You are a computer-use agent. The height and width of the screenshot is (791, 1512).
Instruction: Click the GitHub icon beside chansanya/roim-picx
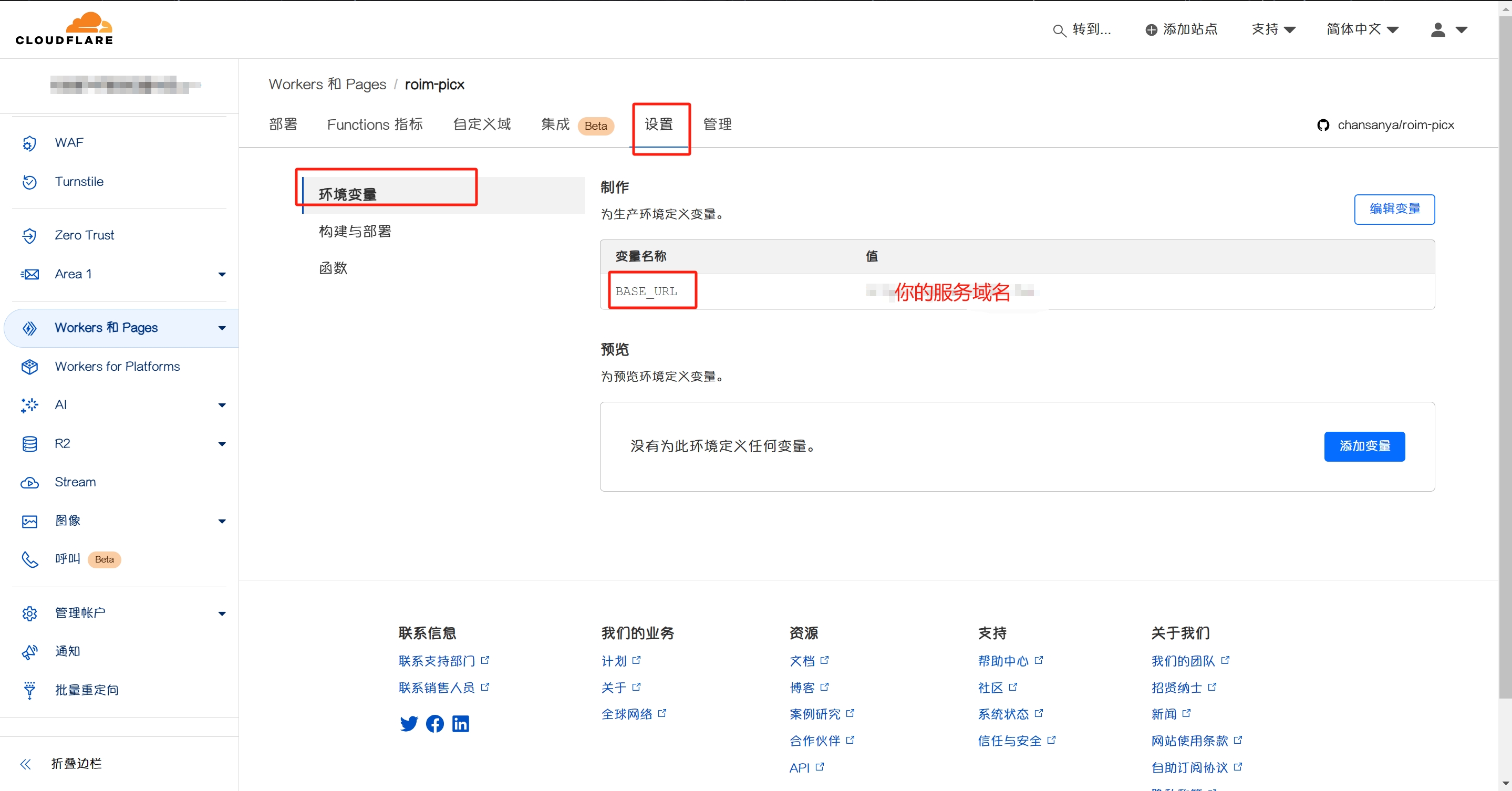pyautogui.click(x=1323, y=125)
